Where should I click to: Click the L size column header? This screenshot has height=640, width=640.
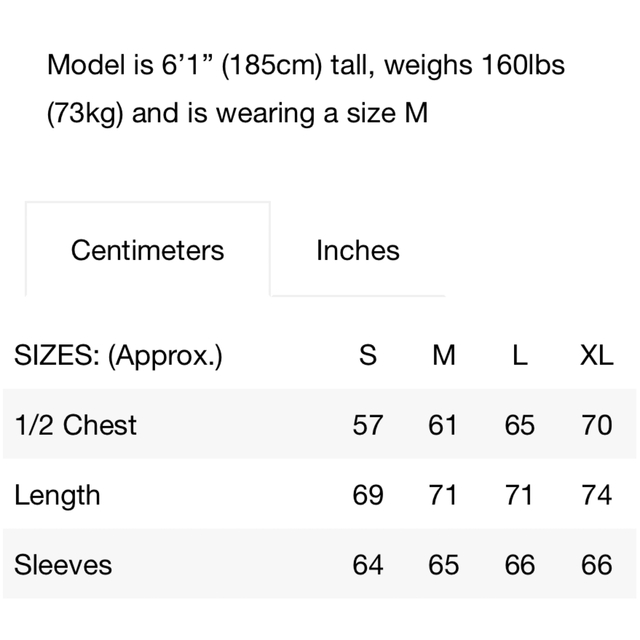point(520,355)
